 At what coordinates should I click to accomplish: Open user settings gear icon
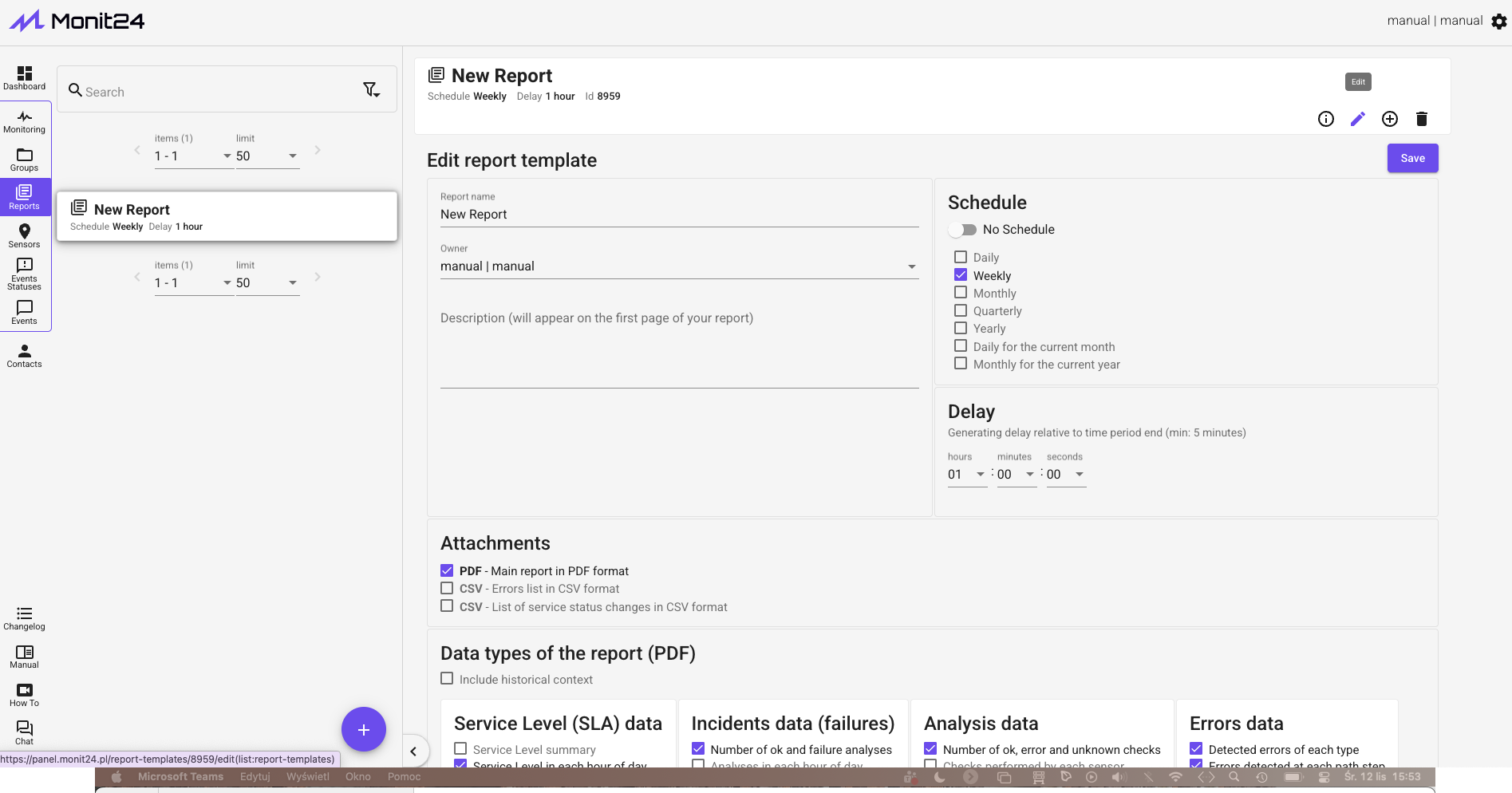point(1499,22)
